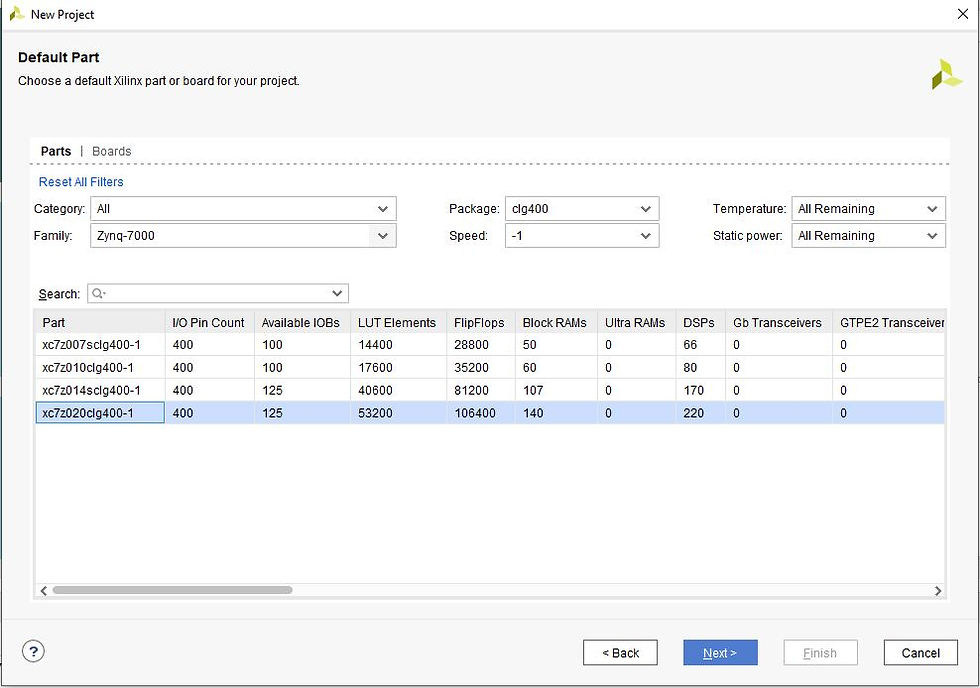This screenshot has width=980, height=688.
Task: Open the Family dropdown set to Zynq-7000
Action: (243, 236)
